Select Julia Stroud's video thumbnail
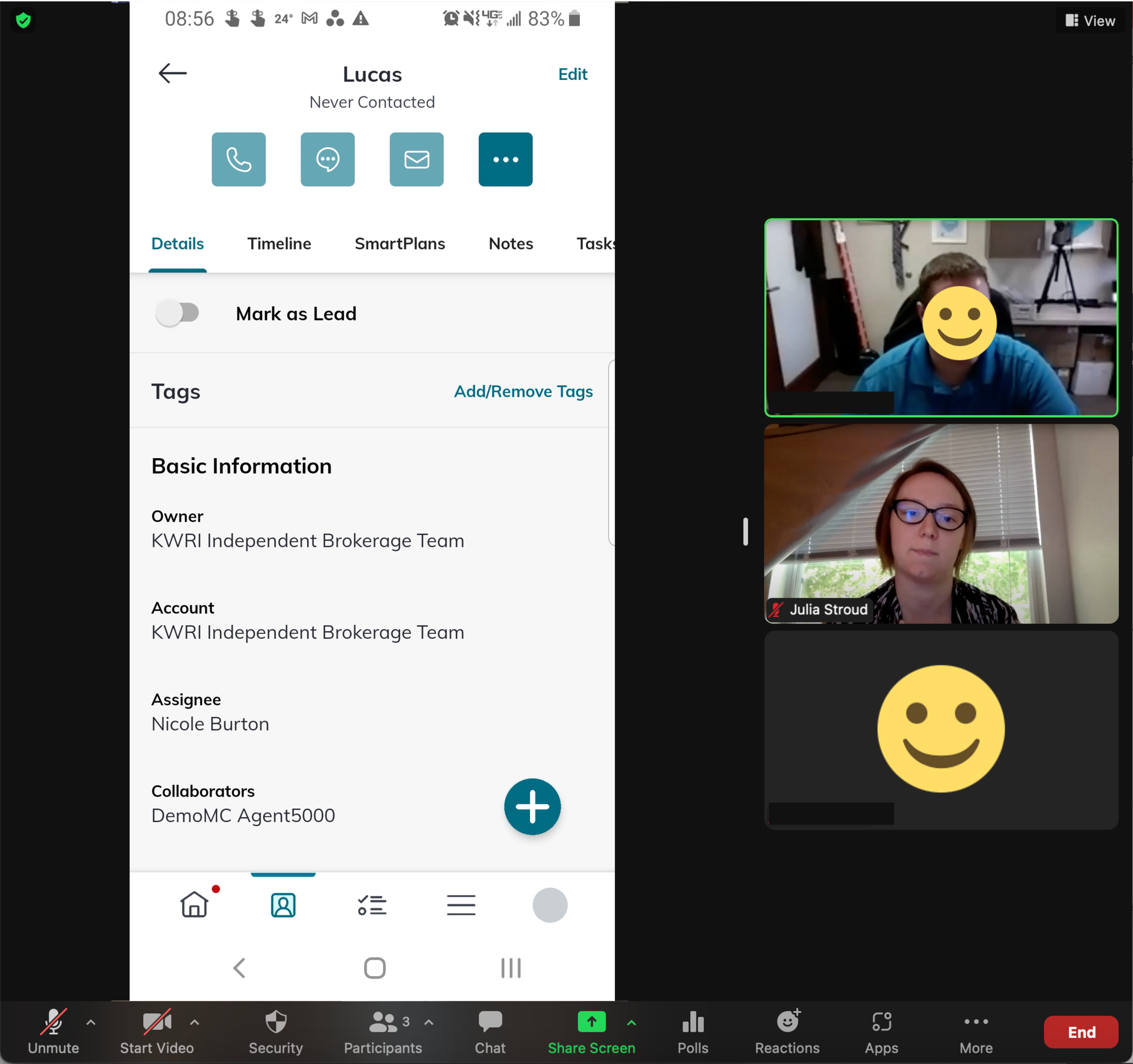 pyautogui.click(x=940, y=523)
